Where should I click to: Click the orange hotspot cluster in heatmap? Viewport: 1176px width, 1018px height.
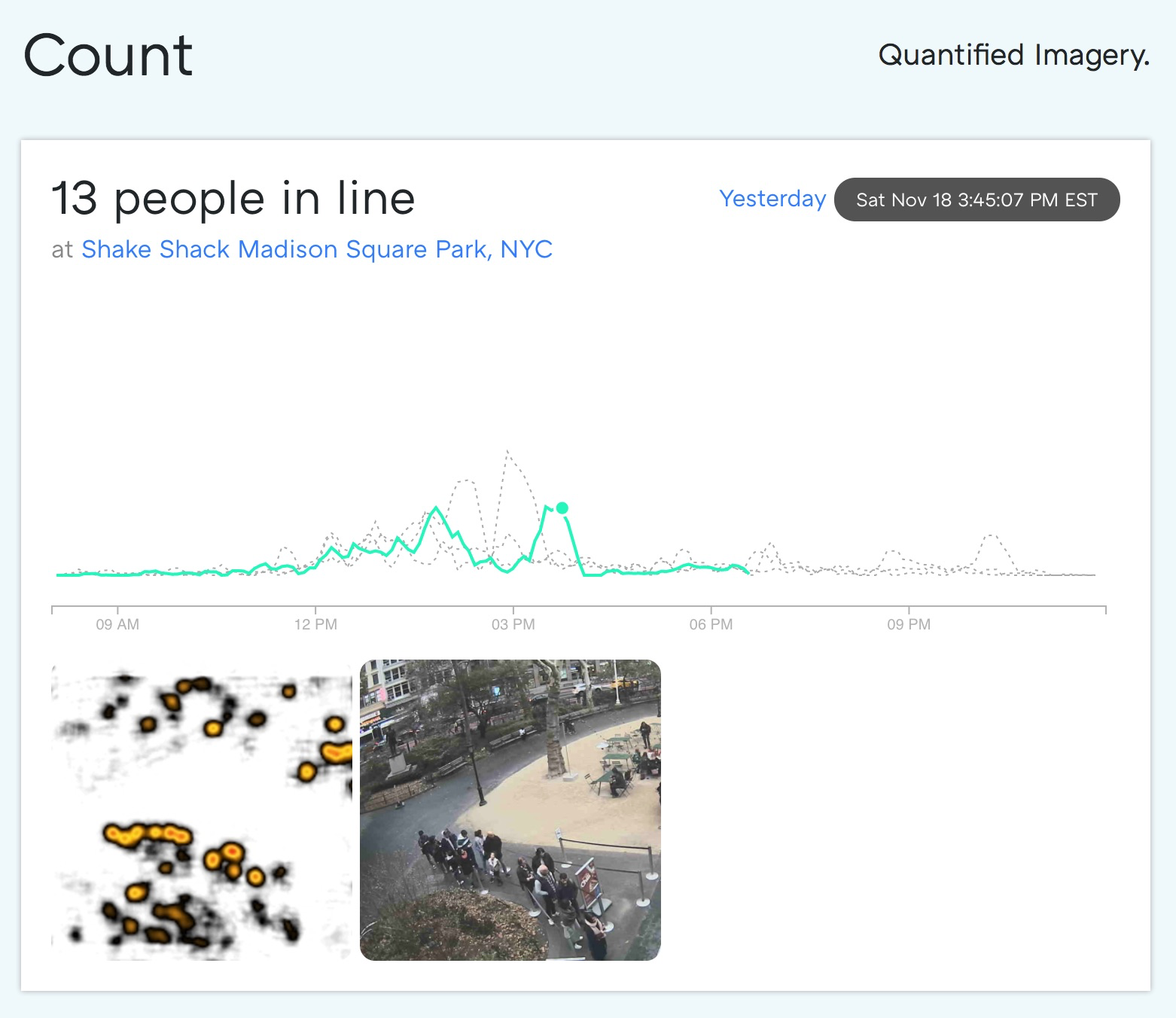[148, 834]
